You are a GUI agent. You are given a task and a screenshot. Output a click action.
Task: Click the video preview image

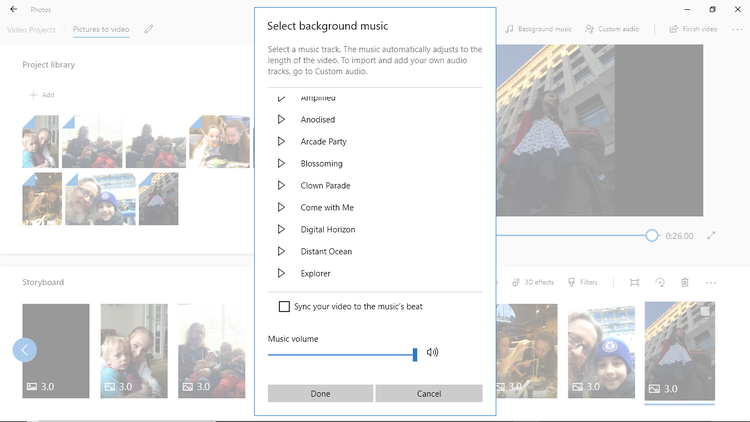[x=599, y=130]
